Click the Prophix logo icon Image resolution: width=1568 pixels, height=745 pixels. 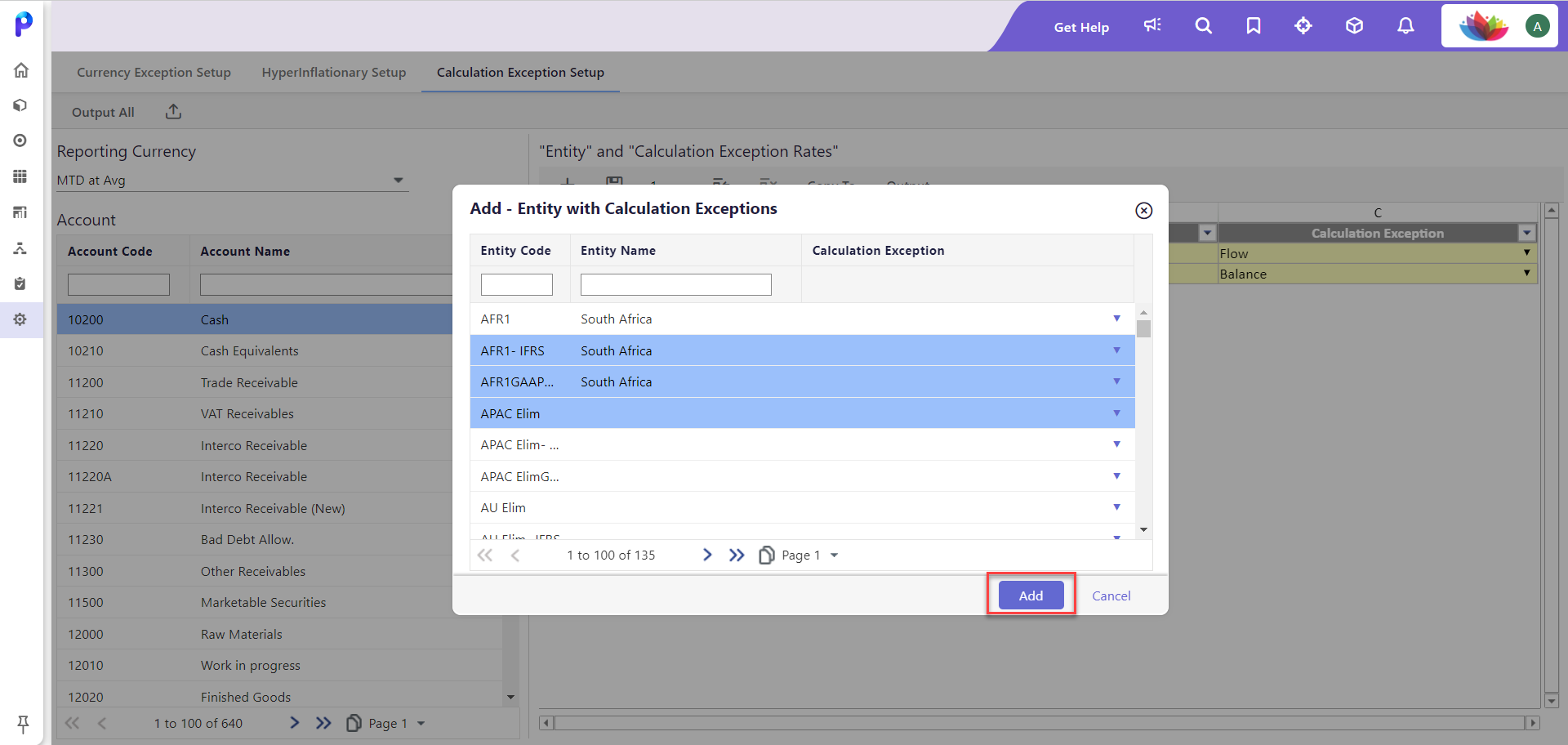click(x=24, y=25)
